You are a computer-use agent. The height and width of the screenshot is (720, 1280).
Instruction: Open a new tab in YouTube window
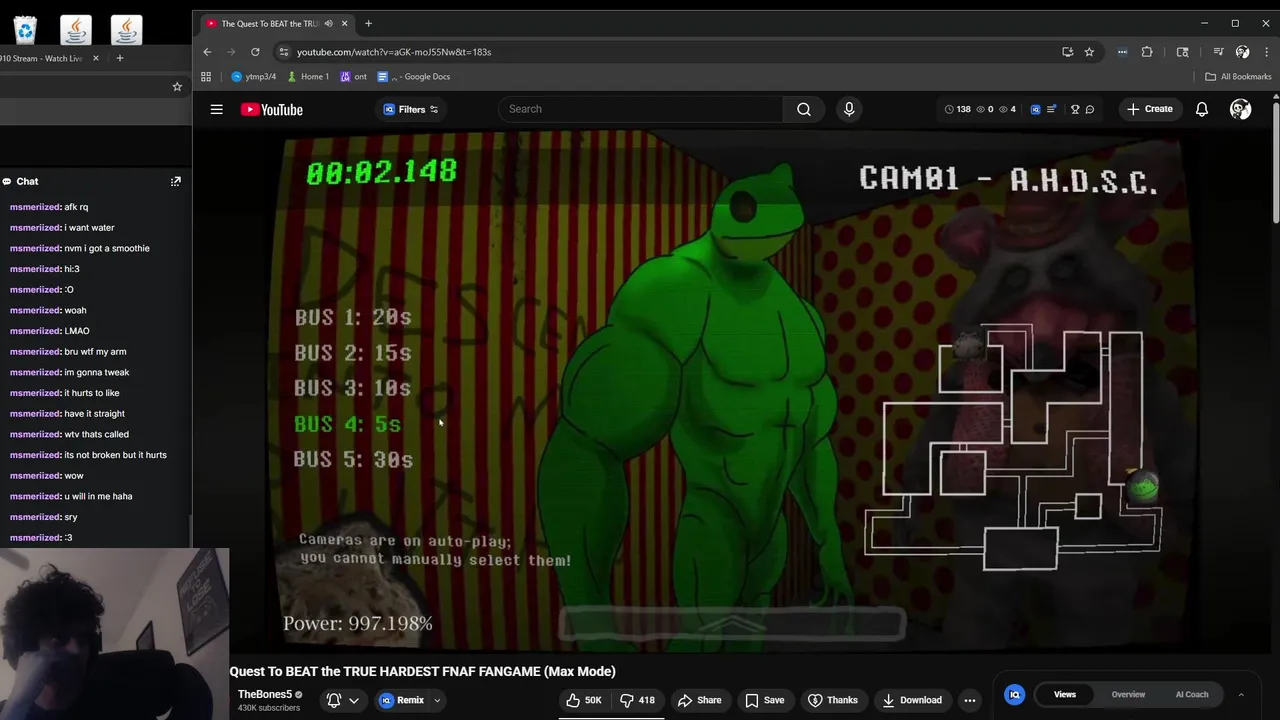pos(368,23)
